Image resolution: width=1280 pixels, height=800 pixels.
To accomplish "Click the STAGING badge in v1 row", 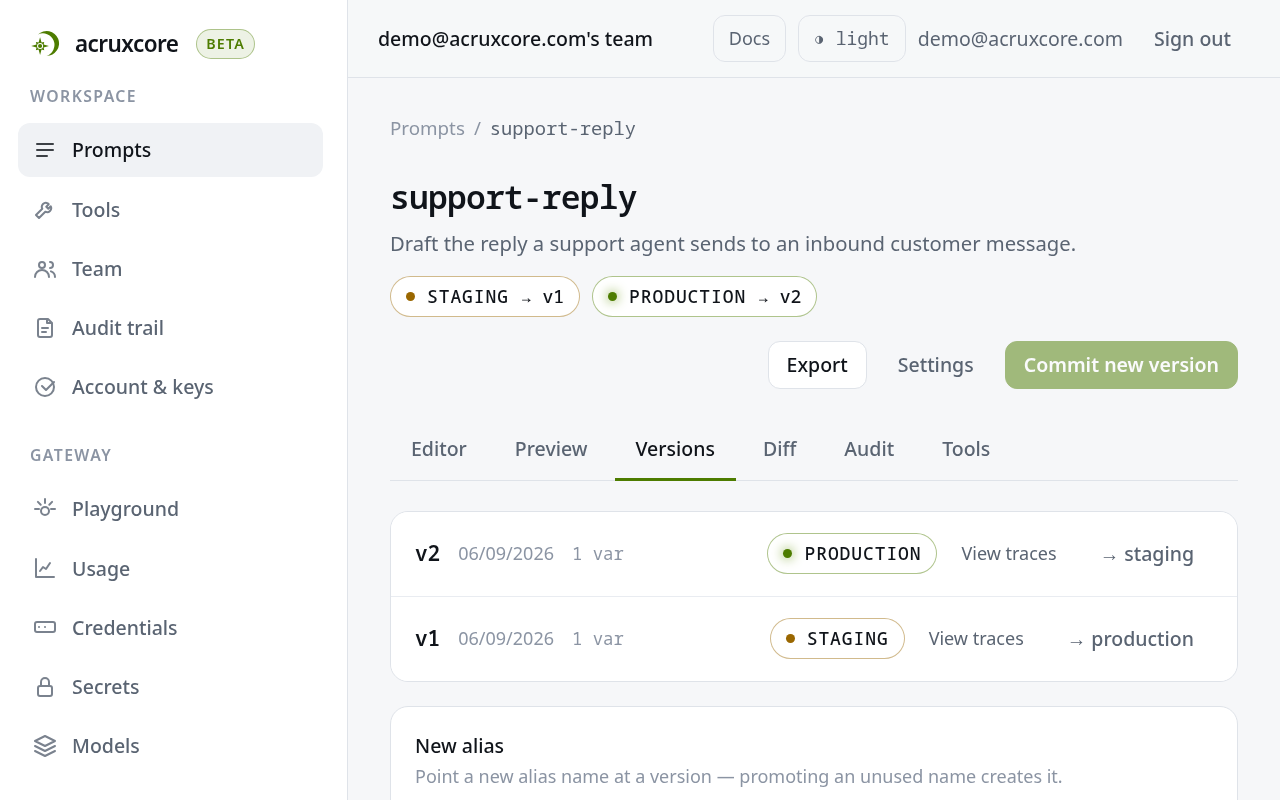I will tap(837, 639).
